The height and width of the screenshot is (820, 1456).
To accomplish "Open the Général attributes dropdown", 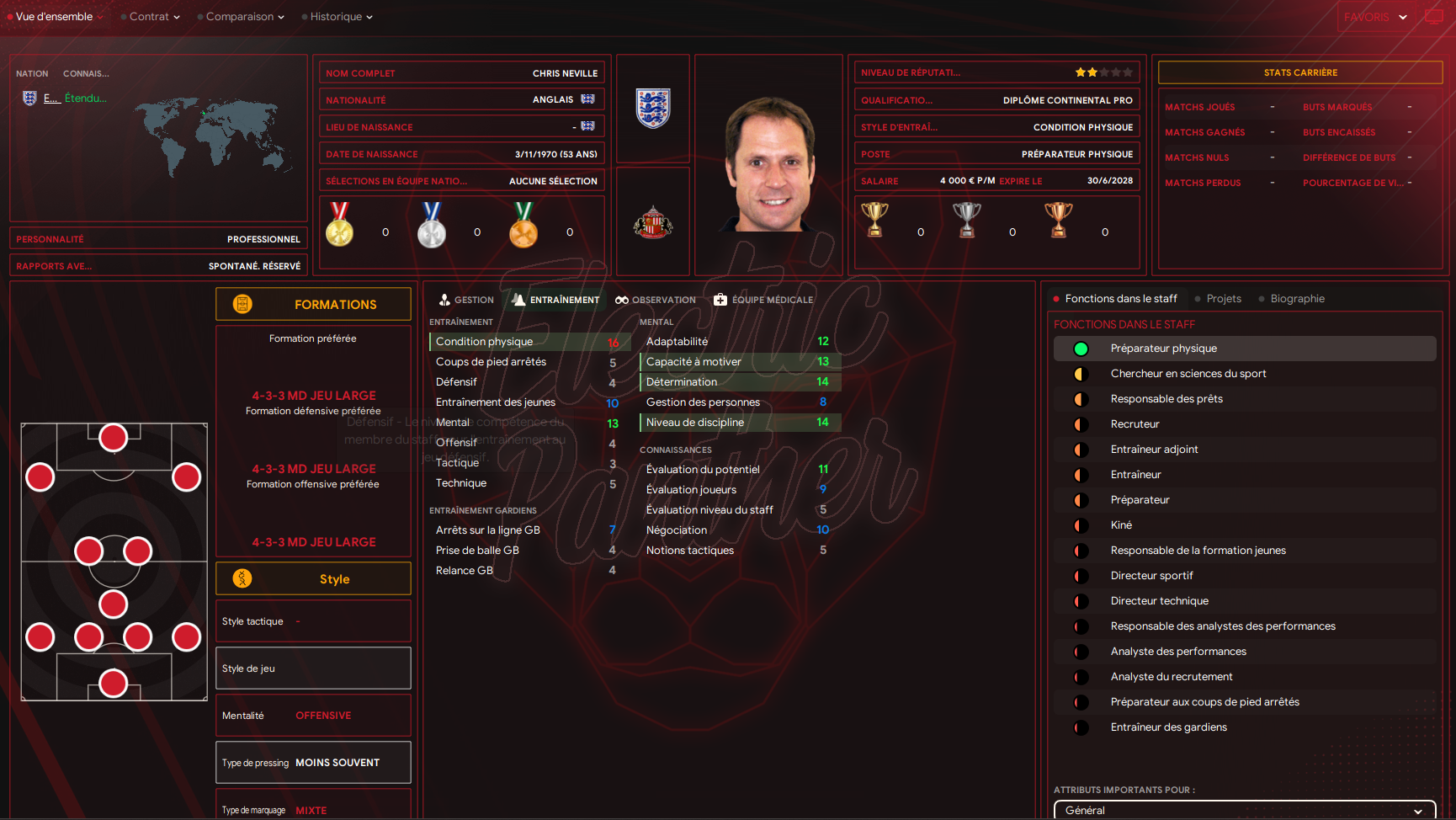I will (1245, 810).
